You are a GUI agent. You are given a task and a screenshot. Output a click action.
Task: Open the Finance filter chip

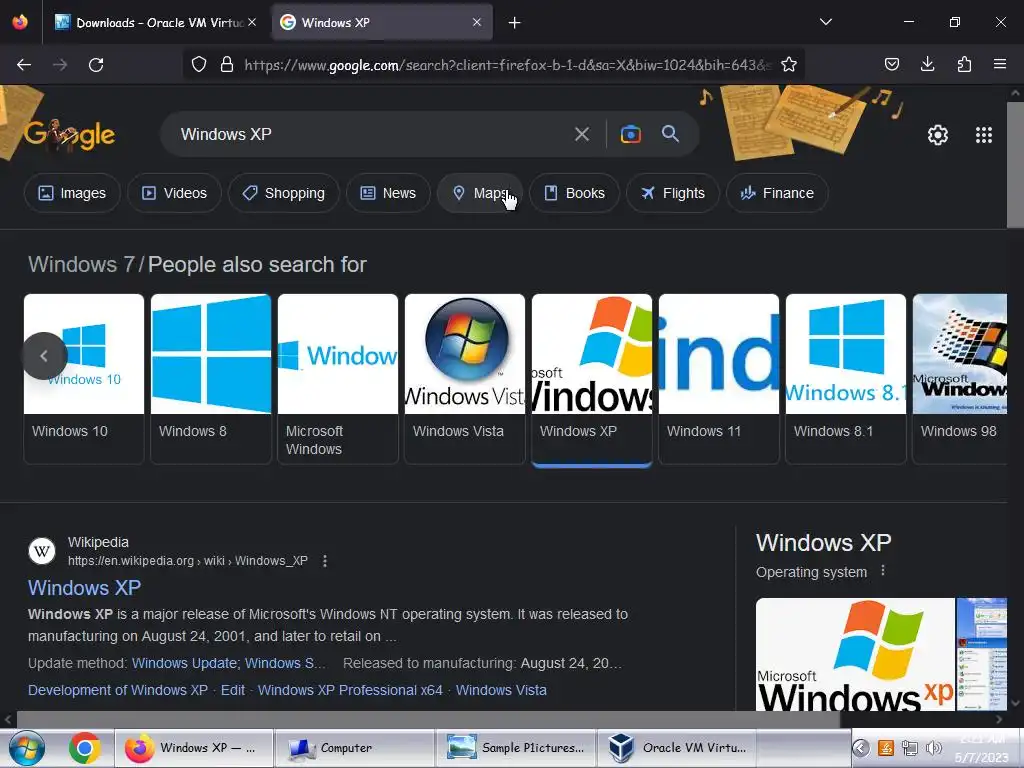click(x=777, y=193)
